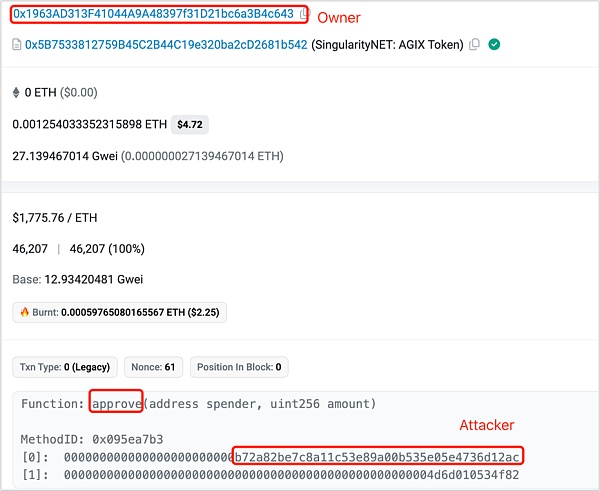Copy the owner address with copy icon

[x=303, y=14]
